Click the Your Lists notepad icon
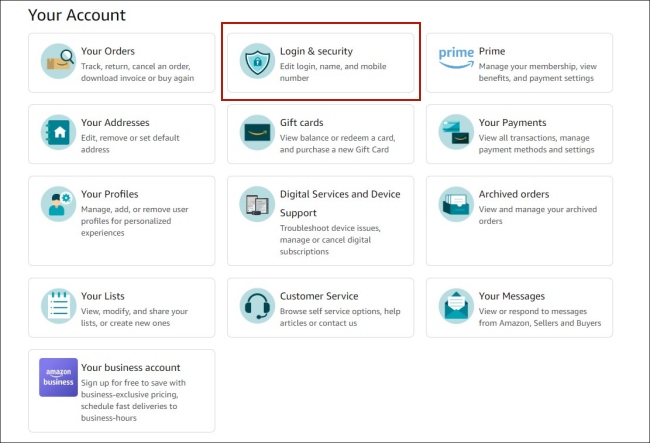 [58, 306]
